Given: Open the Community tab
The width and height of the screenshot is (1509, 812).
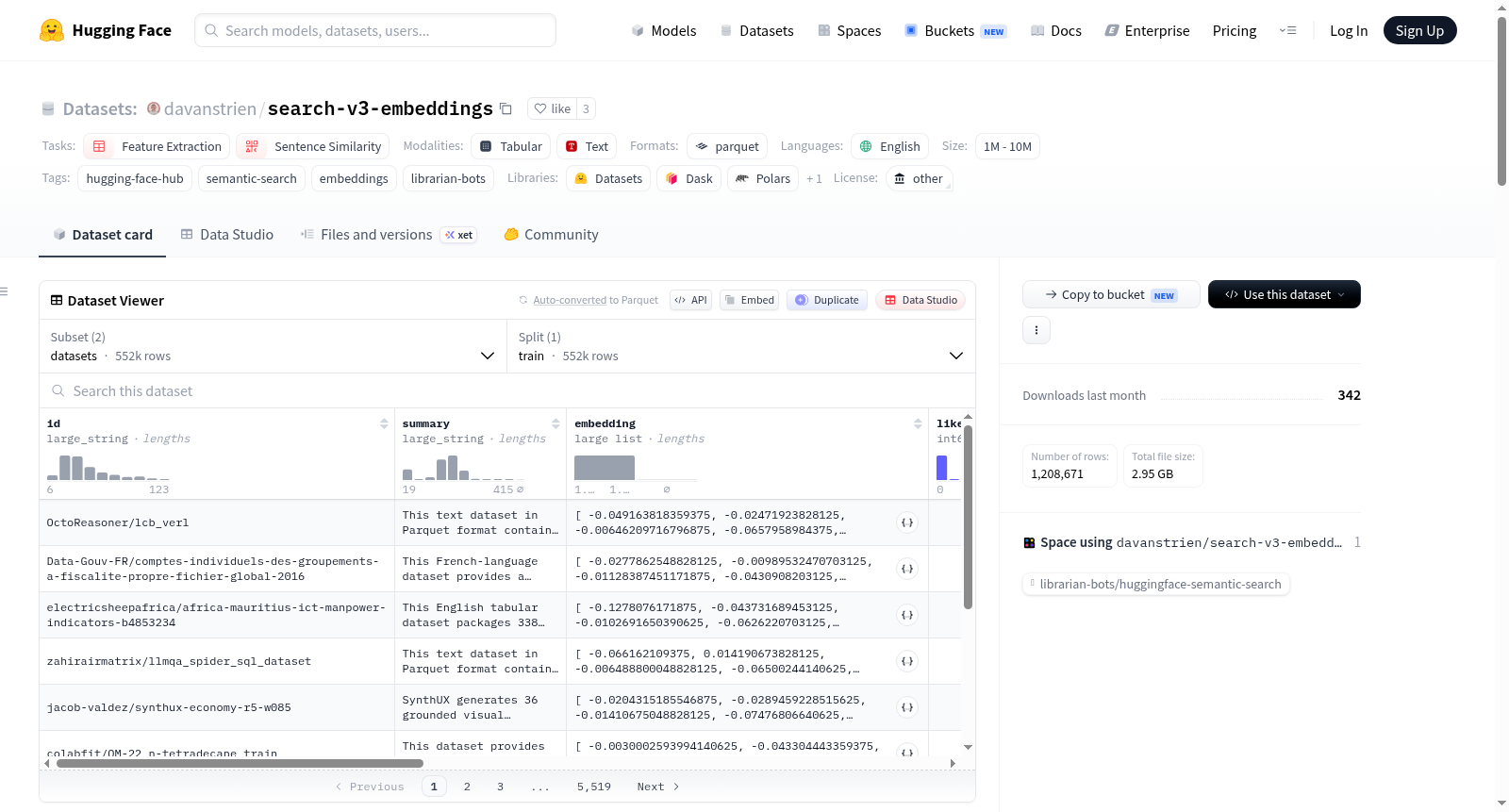Looking at the screenshot, I should (x=551, y=235).
